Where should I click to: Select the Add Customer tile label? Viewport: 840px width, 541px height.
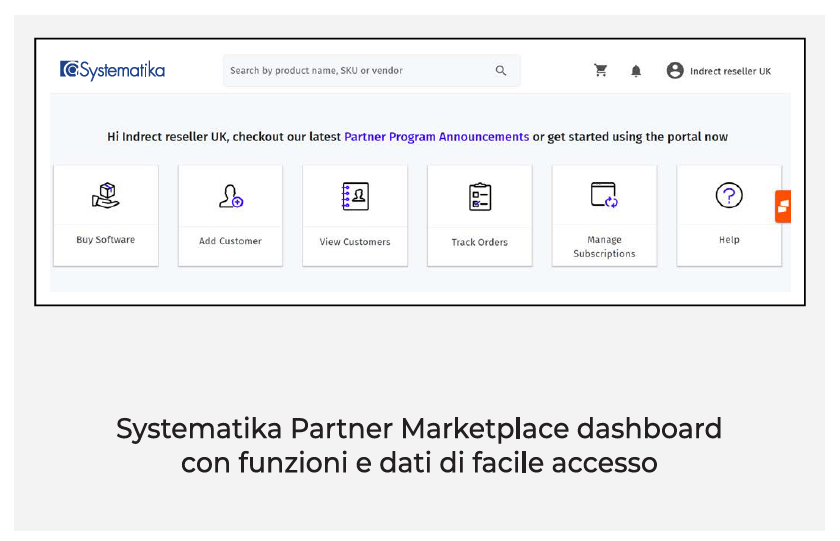coord(230,241)
